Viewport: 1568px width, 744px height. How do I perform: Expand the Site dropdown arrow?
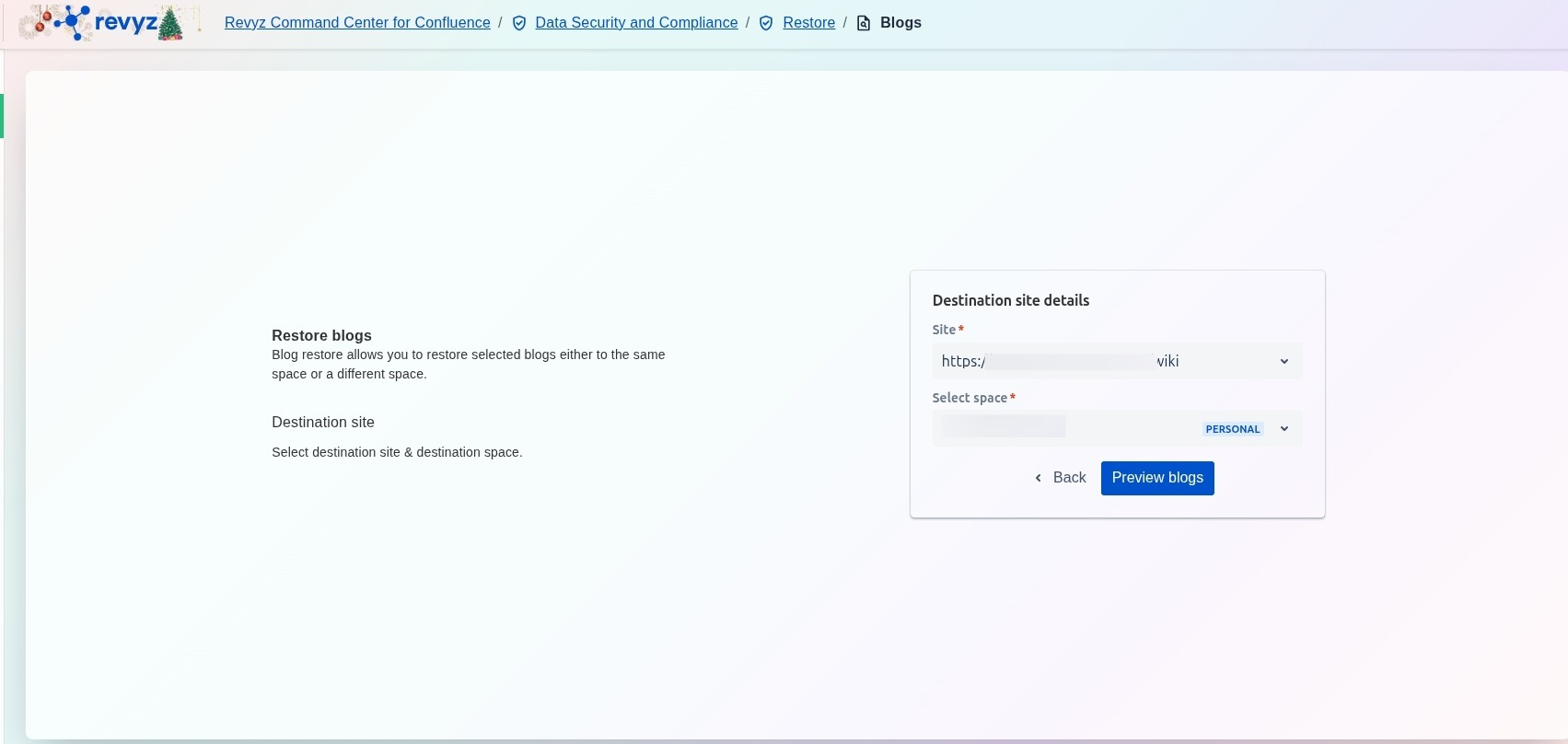1283,362
